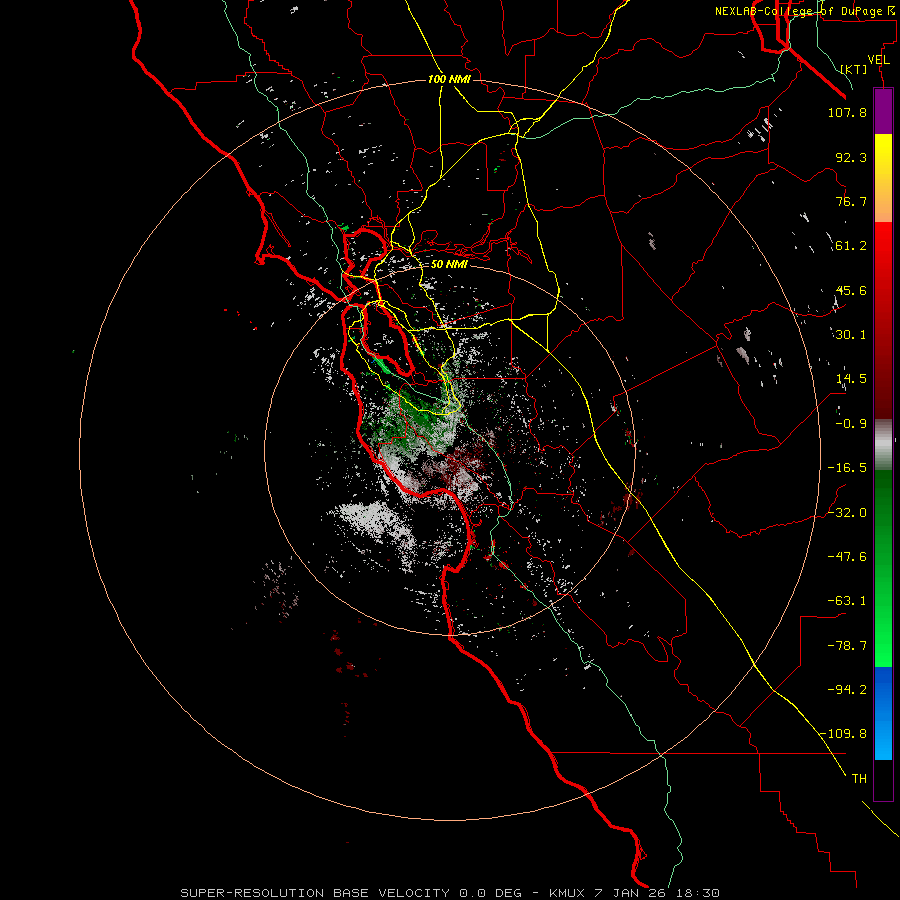The width and height of the screenshot is (900, 900).
Task: Select the 61.2 legend value
Action: 851,246
